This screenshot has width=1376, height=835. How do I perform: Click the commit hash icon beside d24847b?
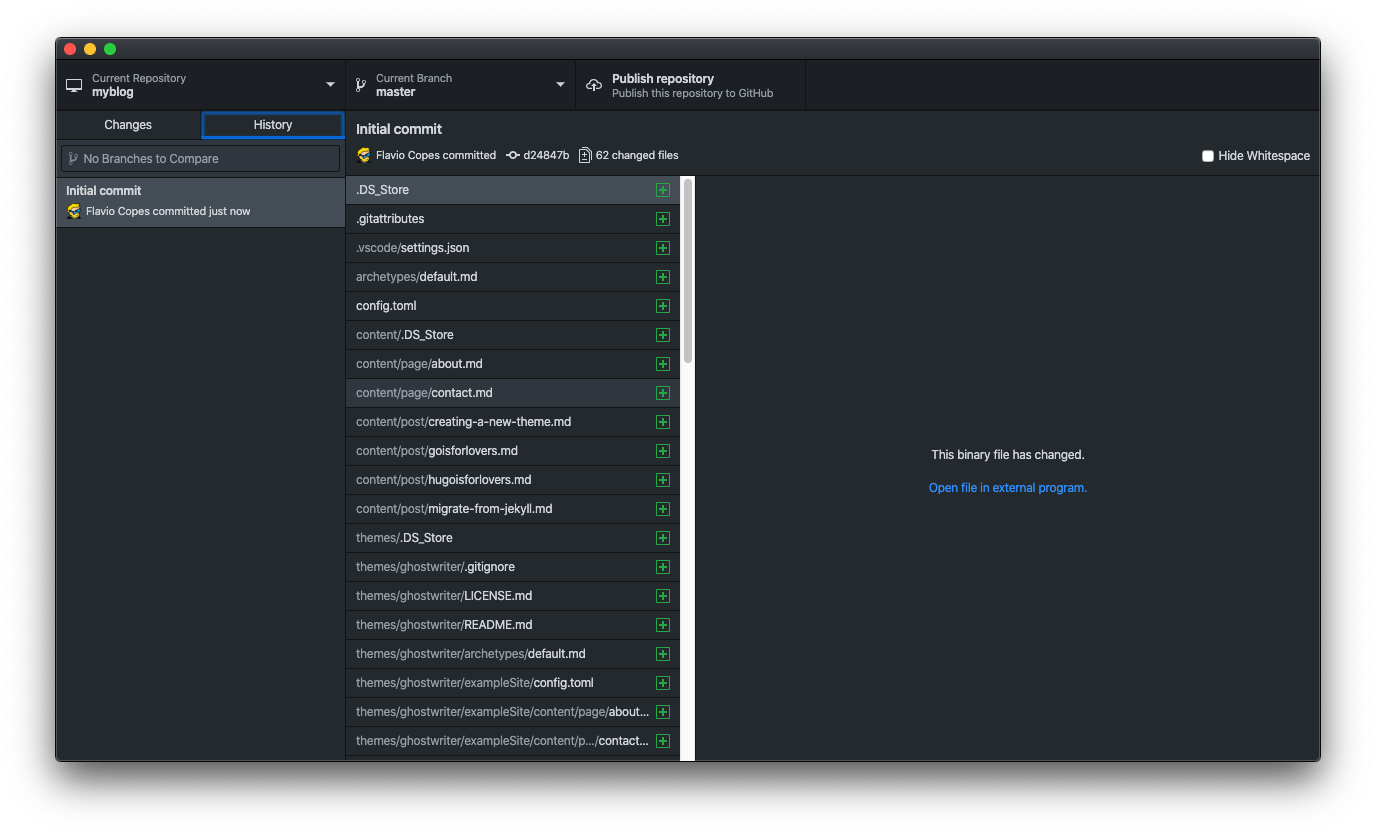coord(513,155)
